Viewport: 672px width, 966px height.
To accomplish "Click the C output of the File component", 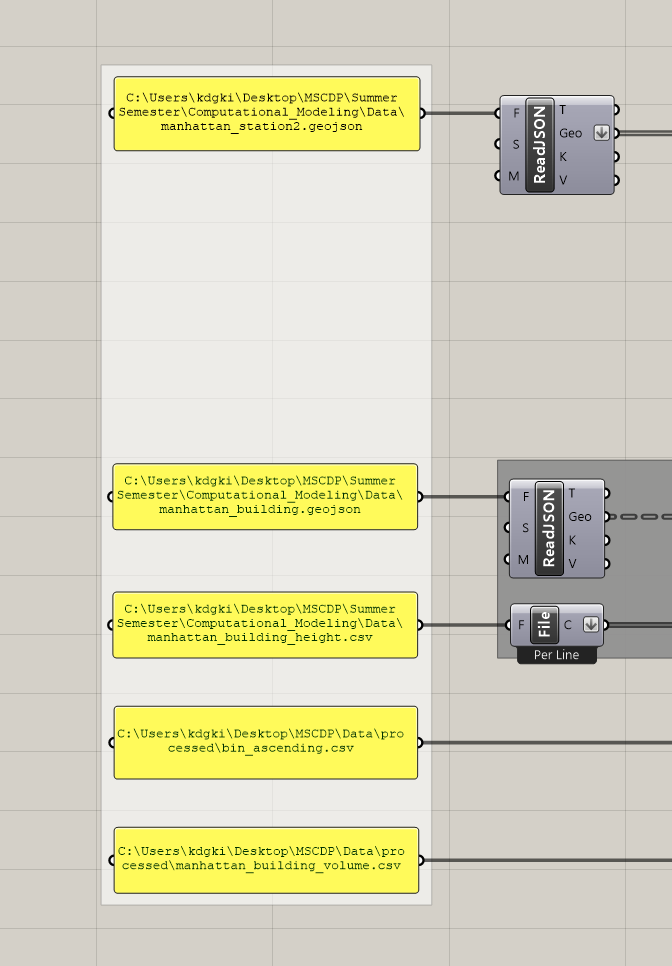I will (x=568, y=625).
